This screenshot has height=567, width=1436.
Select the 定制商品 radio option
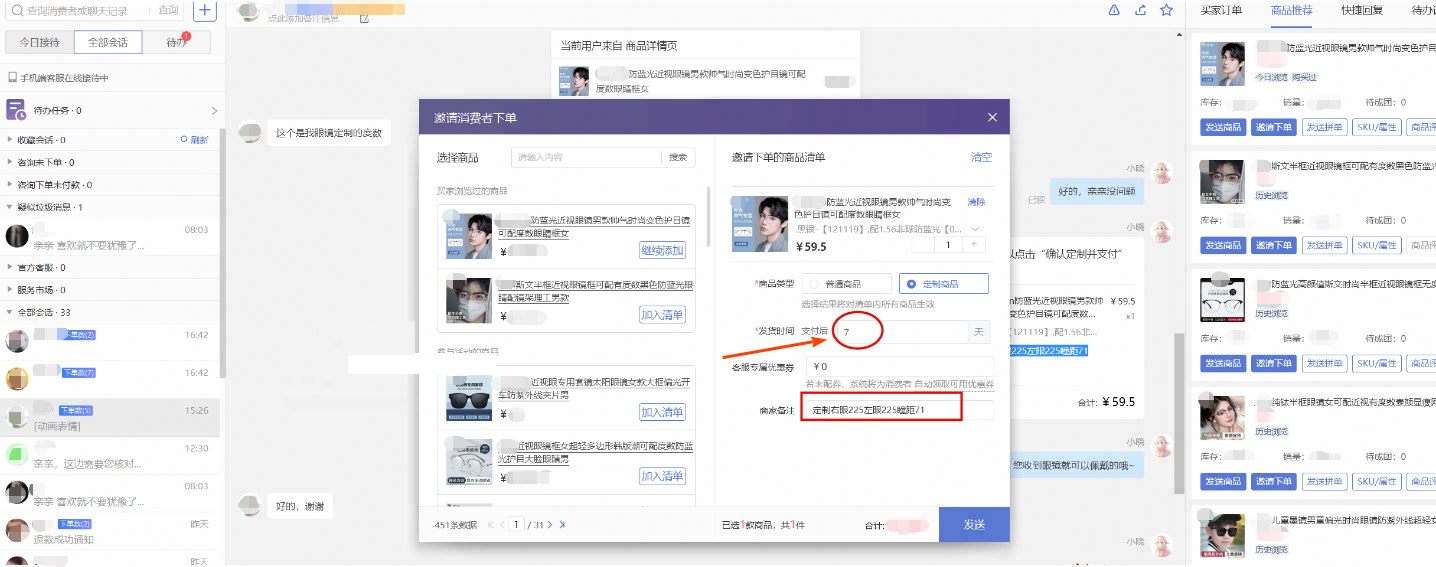click(x=911, y=284)
